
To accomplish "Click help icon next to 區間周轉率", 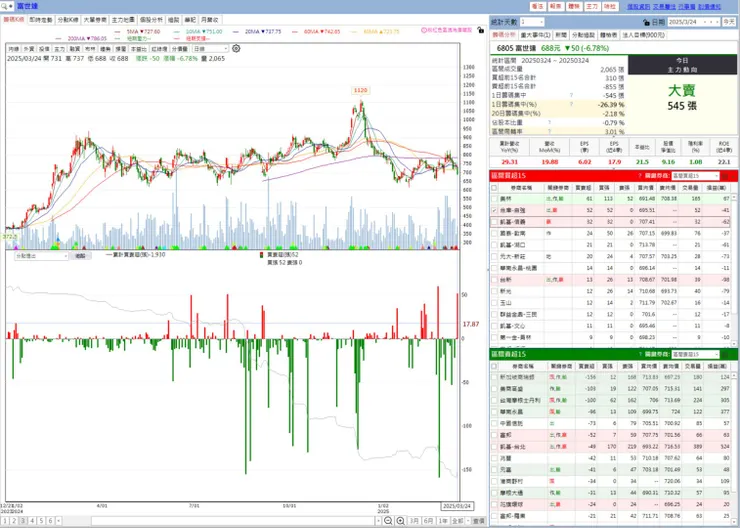I will click(x=549, y=131).
